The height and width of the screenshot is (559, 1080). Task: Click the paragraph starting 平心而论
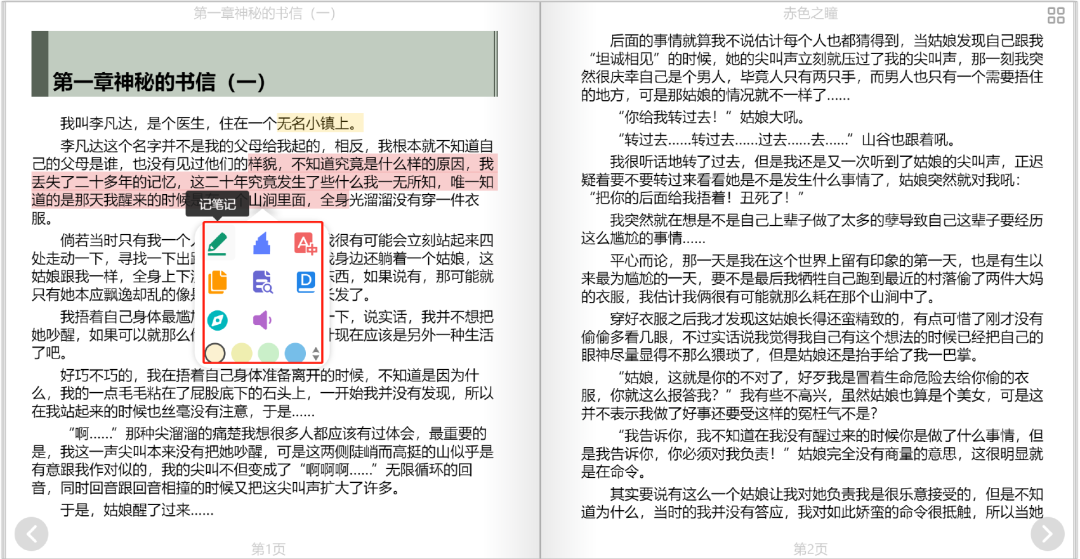coord(813,280)
